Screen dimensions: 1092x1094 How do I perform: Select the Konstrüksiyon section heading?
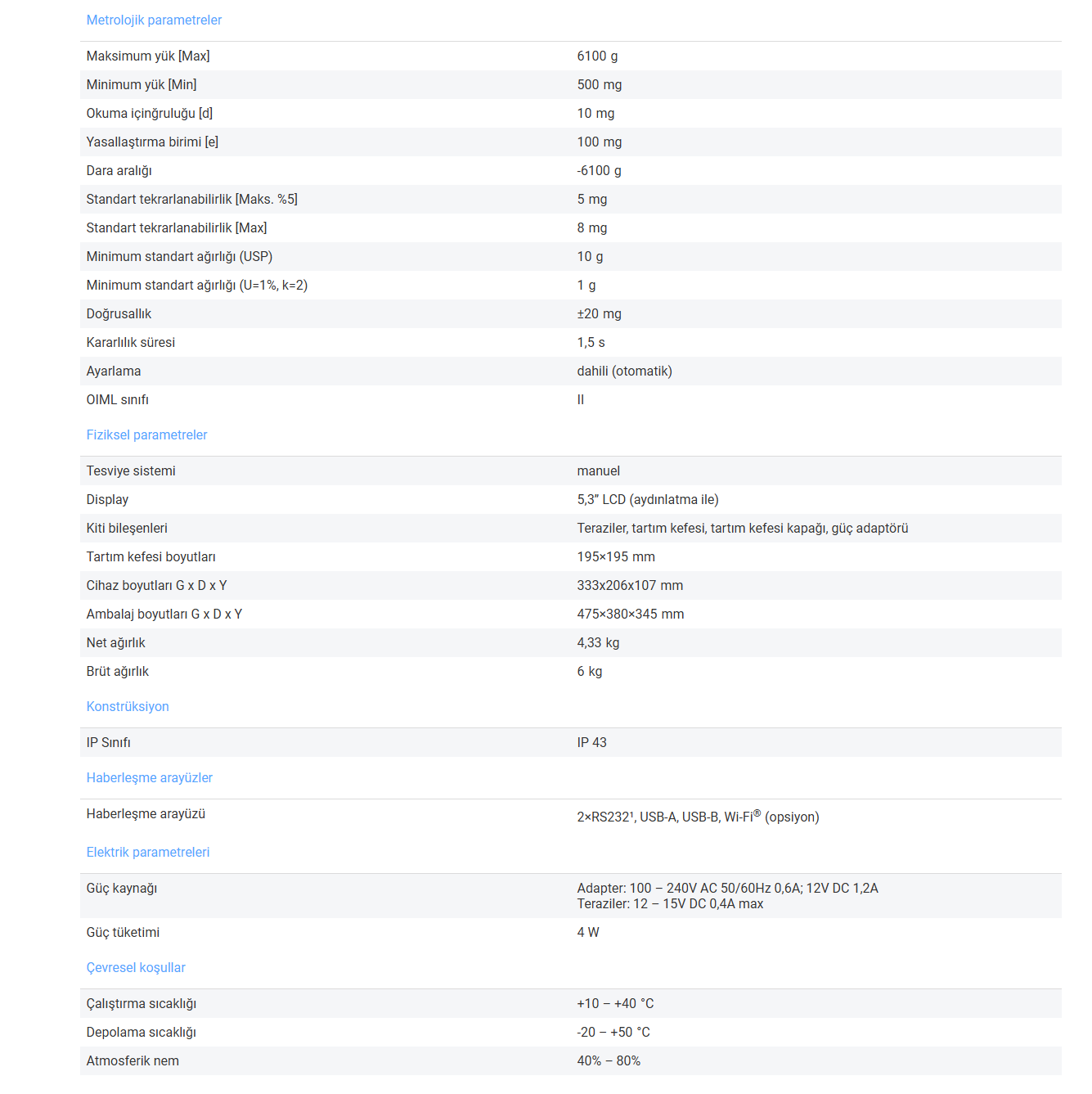pos(128,706)
